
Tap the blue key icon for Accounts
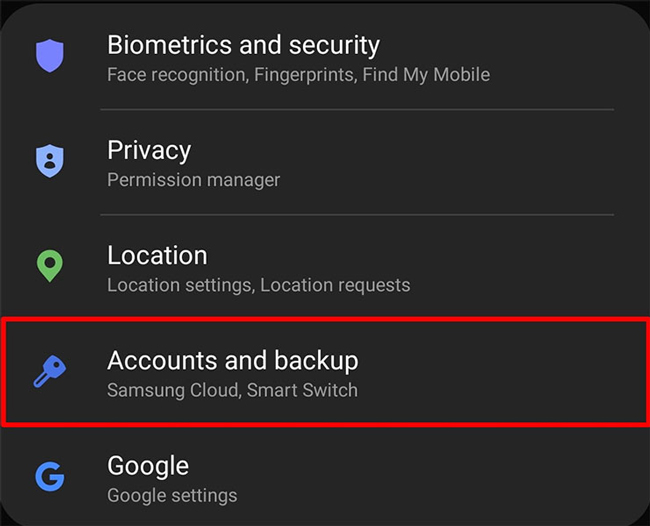pyautogui.click(x=50, y=371)
